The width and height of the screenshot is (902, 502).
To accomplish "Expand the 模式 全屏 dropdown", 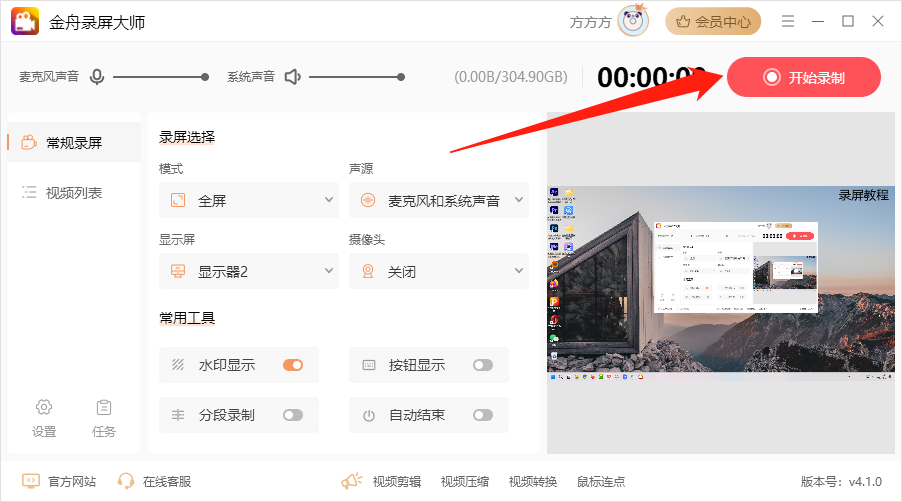I will [249, 200].
